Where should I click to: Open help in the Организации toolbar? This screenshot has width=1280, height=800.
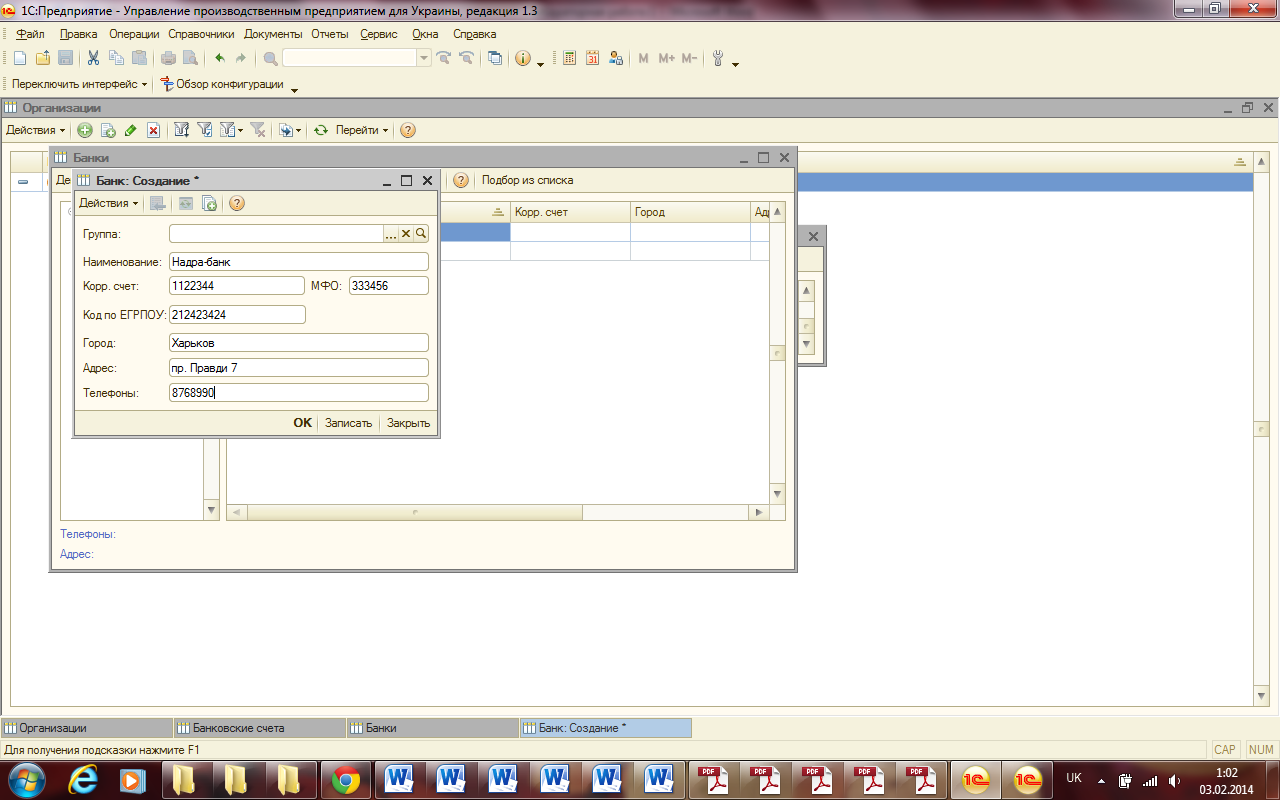point(408,130)
